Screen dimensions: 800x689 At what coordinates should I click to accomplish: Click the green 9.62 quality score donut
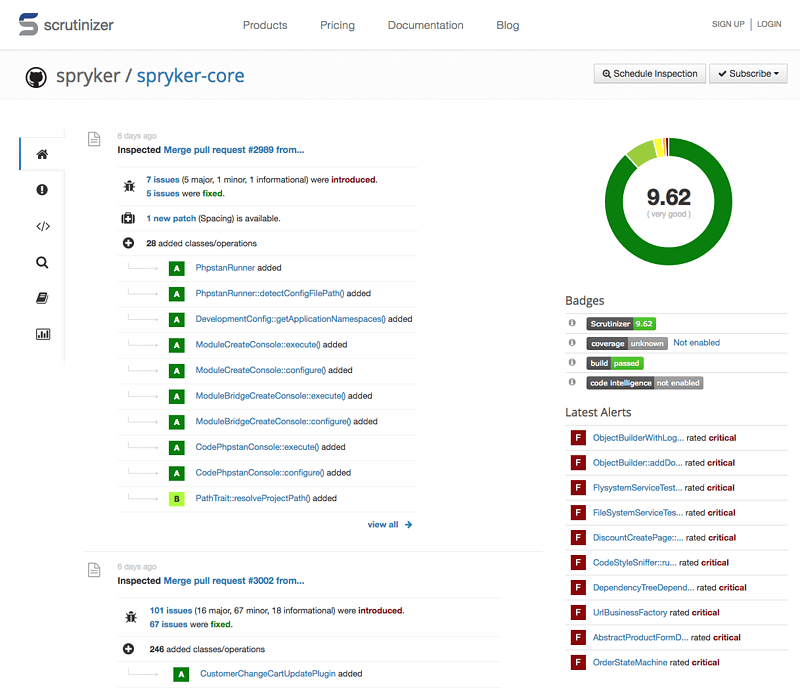(667, 201)
